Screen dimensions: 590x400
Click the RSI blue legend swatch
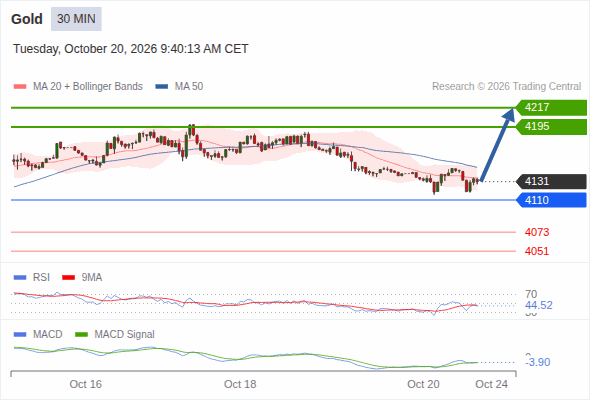tap(20, 278)
